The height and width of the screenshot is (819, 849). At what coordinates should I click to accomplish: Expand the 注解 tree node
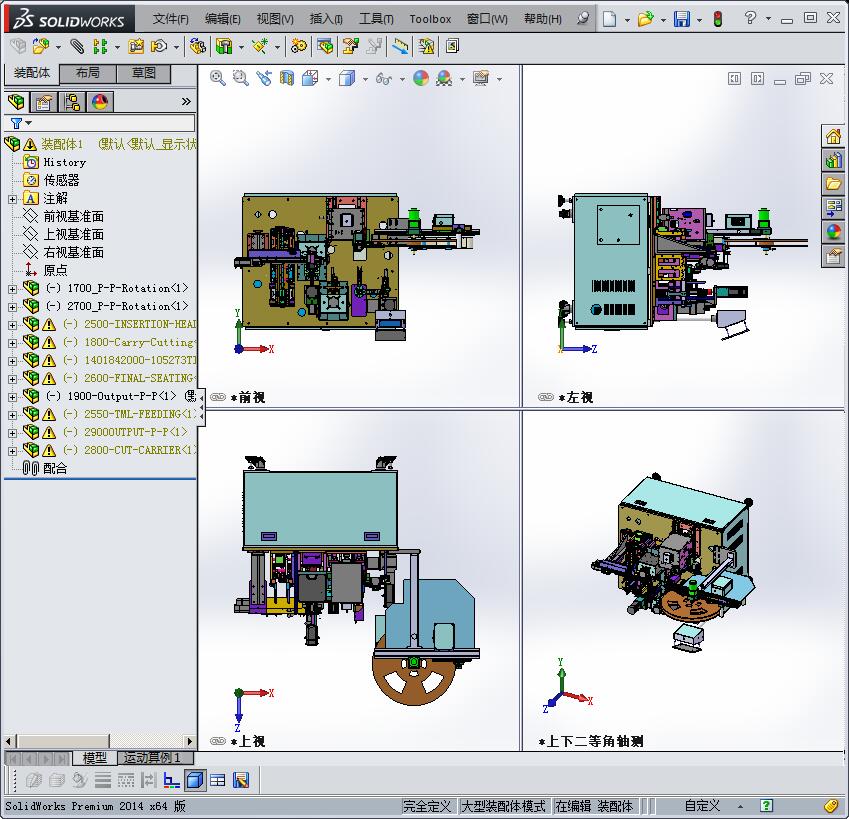pyautogui.click(x=12, y=199)
